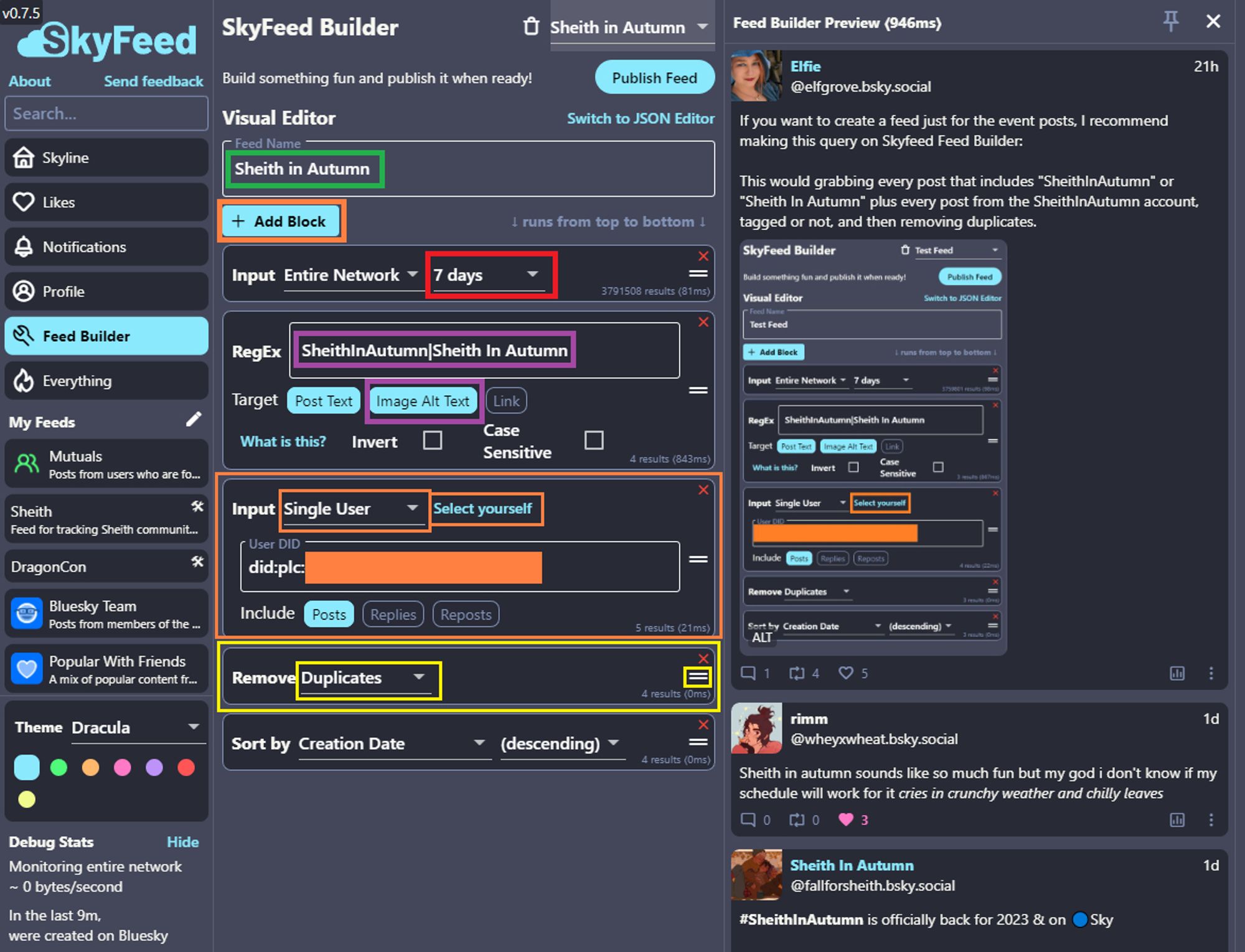Toggle the Posts include chip
The image size is (1245, 952).
329,614
